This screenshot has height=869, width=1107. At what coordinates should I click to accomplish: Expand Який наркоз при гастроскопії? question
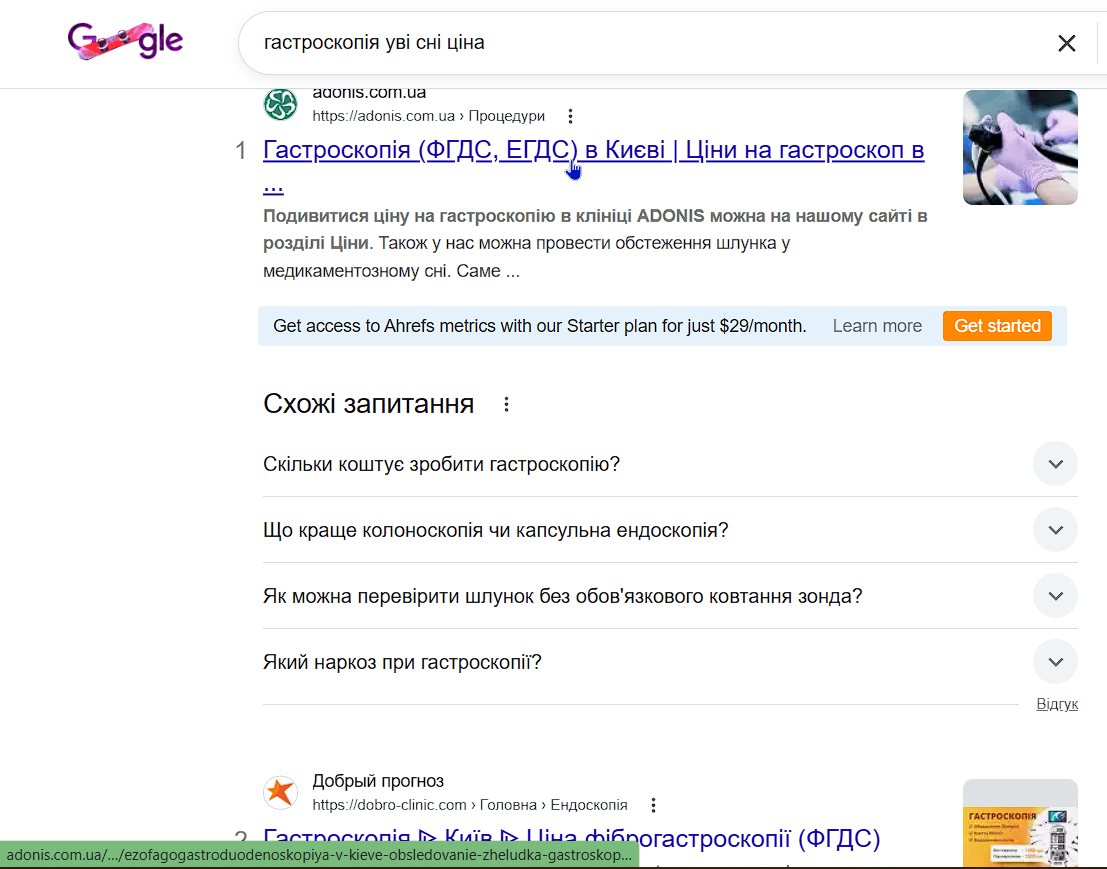tap(1055, 661)
